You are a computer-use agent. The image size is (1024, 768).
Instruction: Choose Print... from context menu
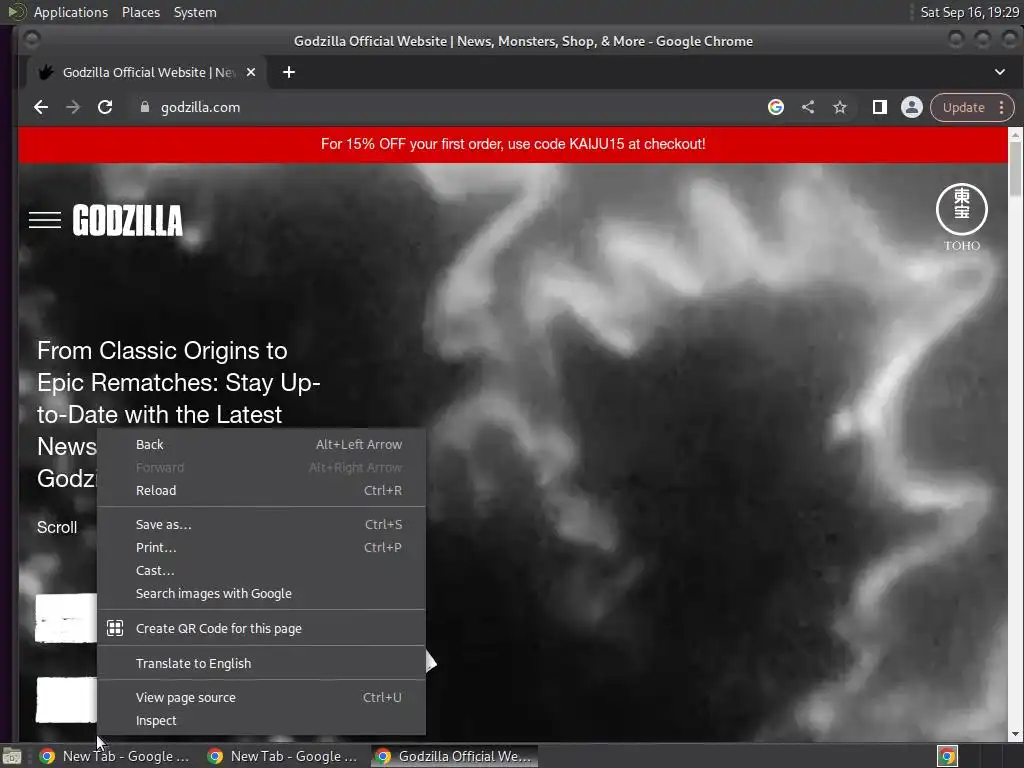click(x=261, y=547)
